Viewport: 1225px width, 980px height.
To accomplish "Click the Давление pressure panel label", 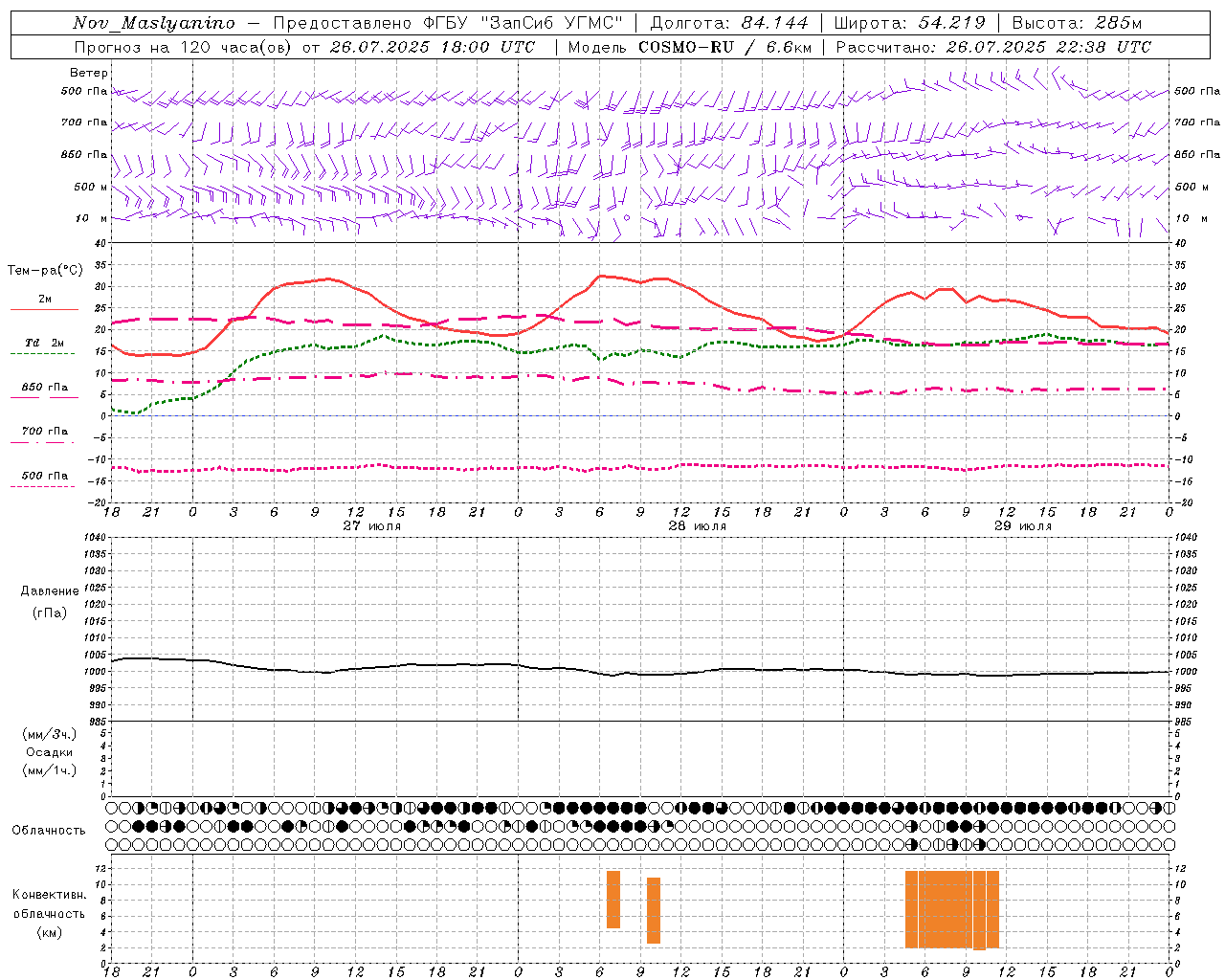I will pyautogui.click(x=50, y=591).
